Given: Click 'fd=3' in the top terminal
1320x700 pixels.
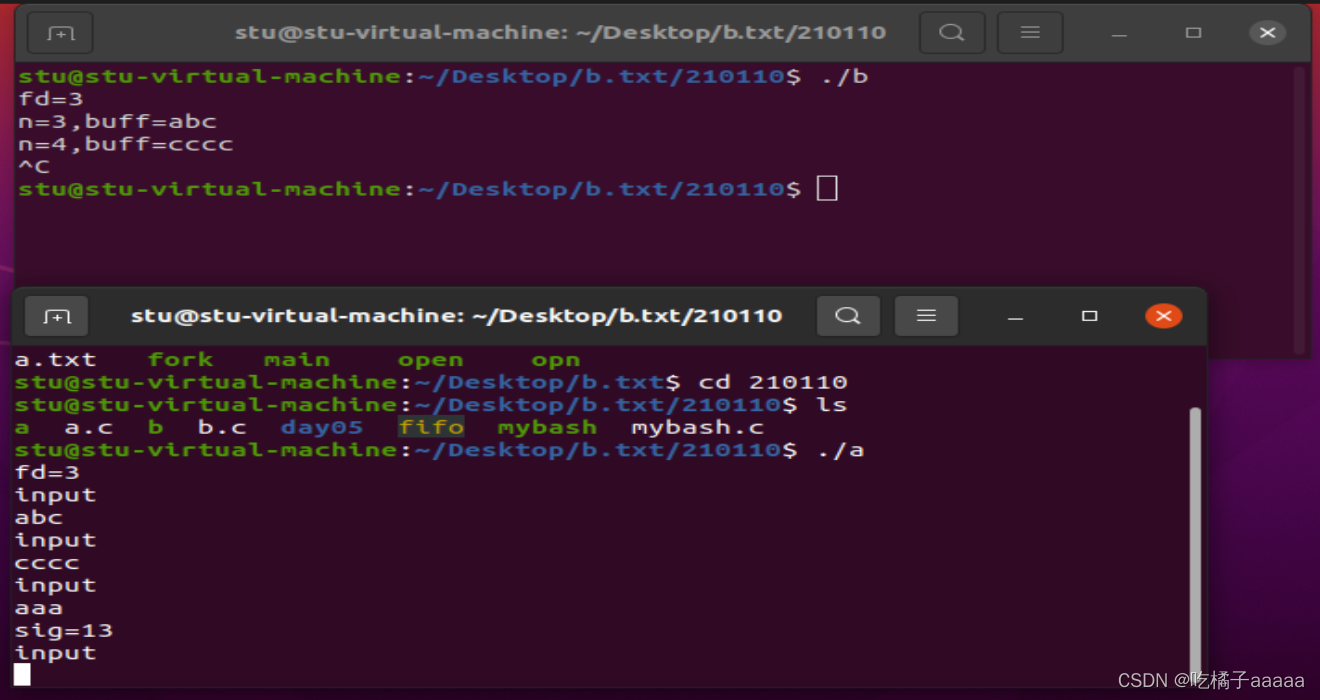Looking at the screenshot, I should click(51, 100).
